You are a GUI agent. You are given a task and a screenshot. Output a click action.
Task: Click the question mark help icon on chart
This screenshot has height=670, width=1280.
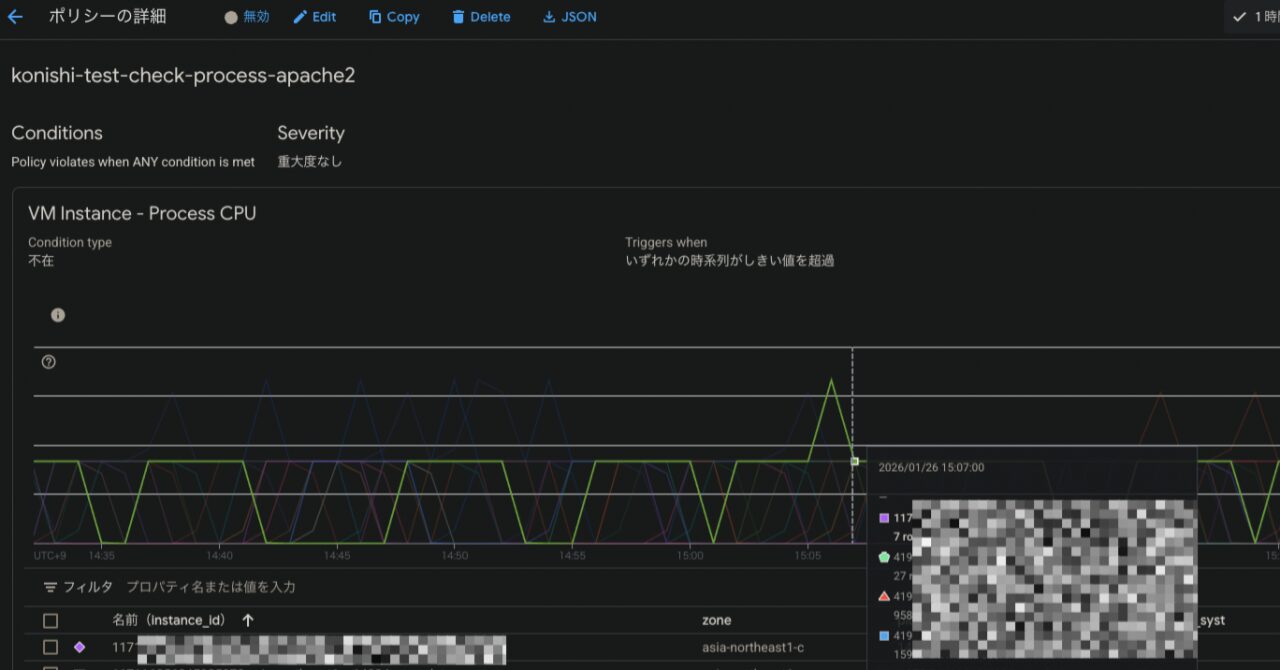point(48,362)
